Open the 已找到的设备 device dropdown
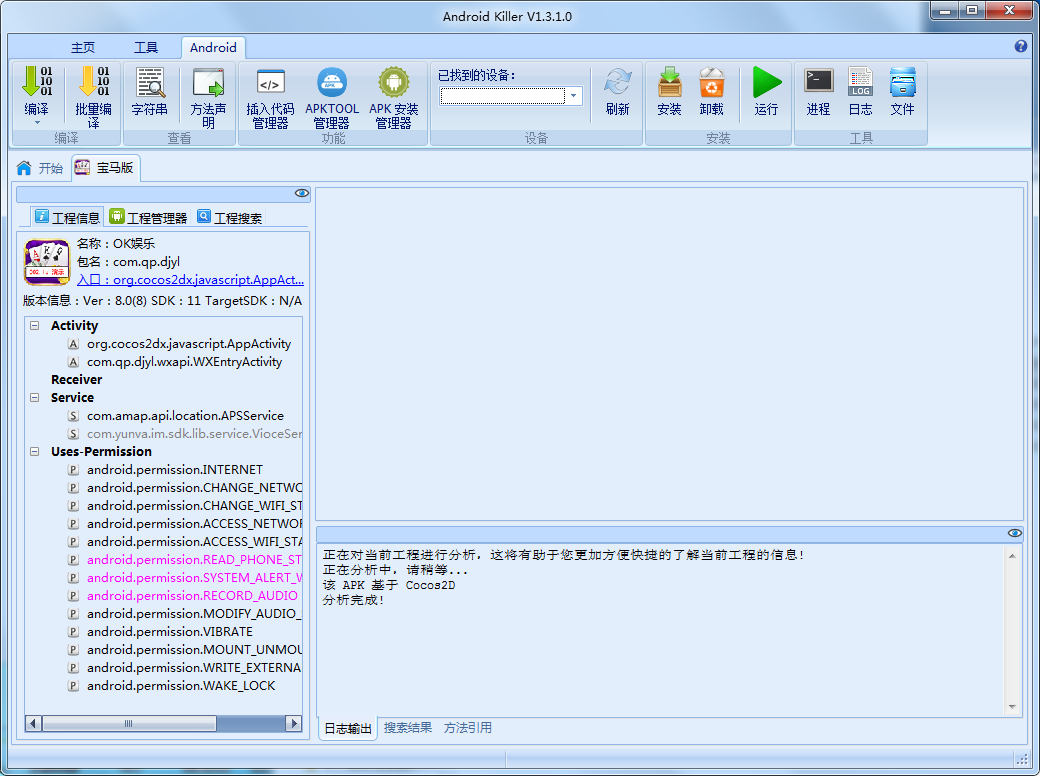The width and height of the screenshot is (1040, 776). (574, 96)
